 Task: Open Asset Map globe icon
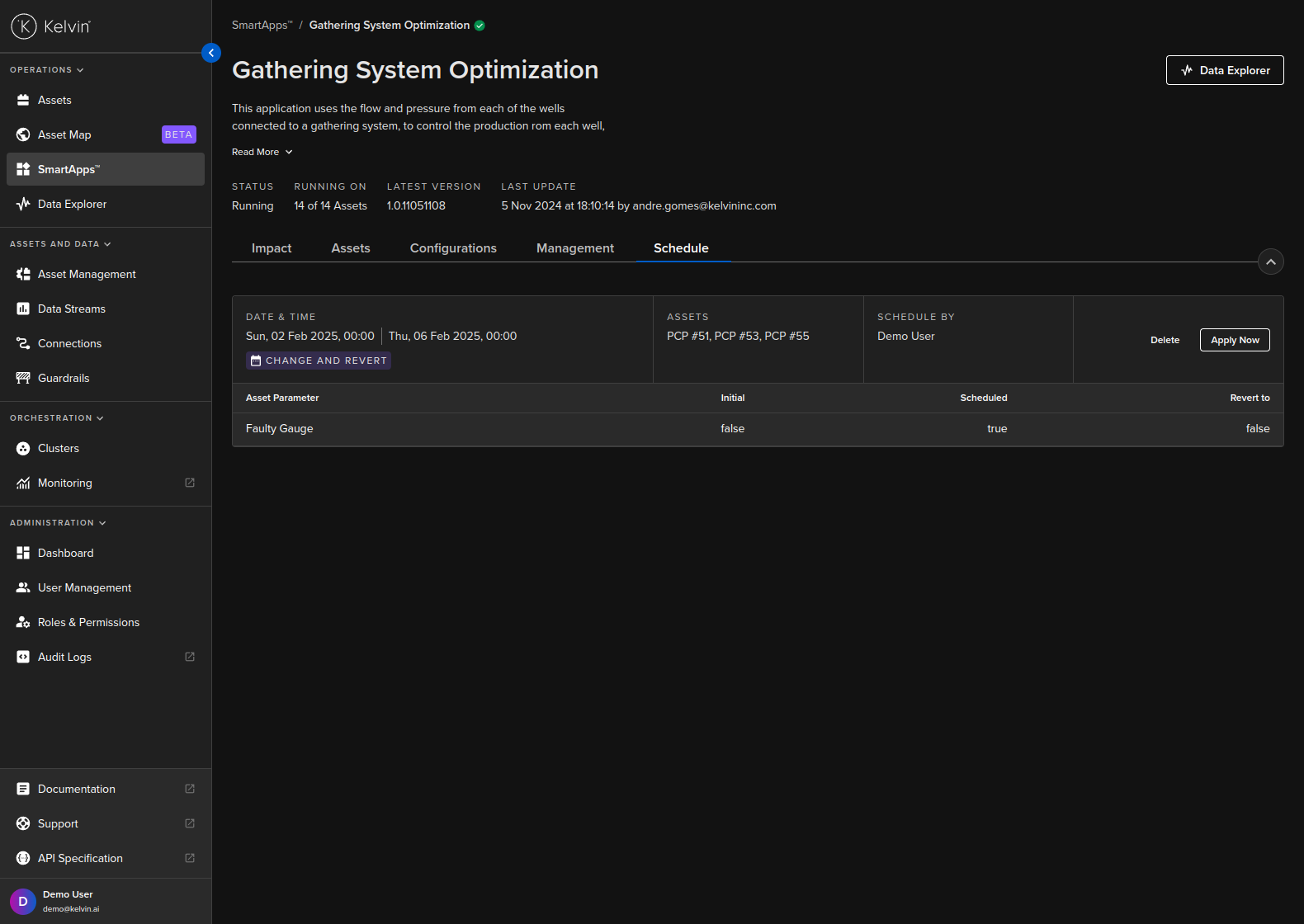point(23,134)
